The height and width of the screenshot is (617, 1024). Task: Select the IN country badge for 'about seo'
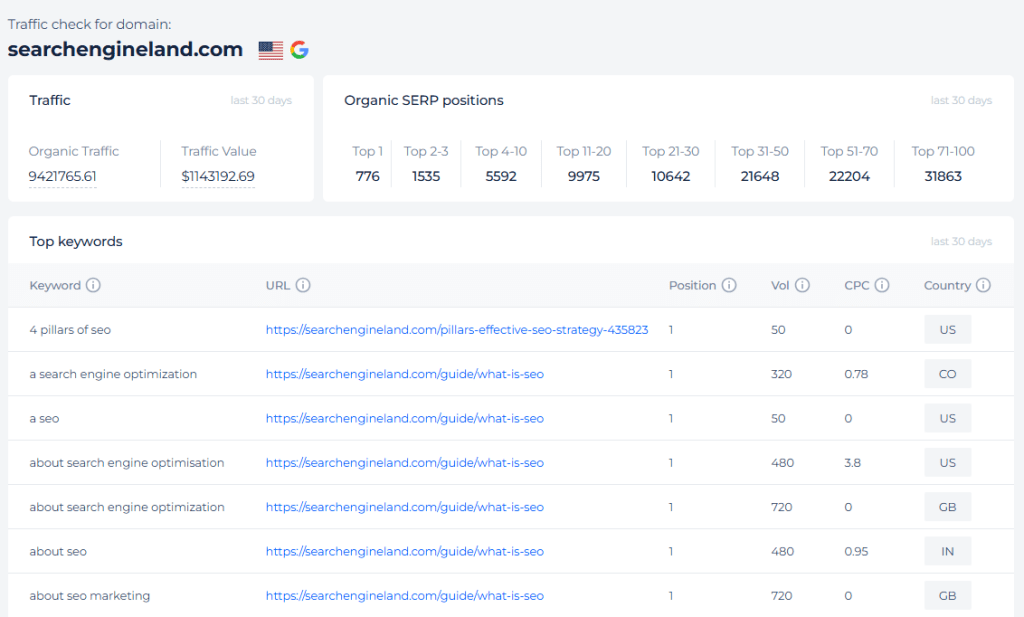947,551
